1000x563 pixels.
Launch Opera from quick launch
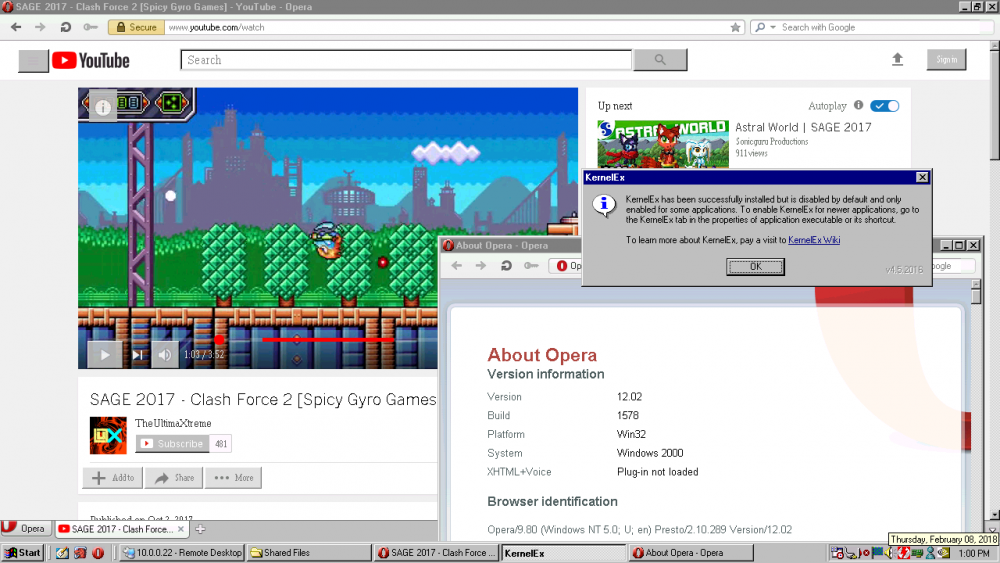pos(98,553)
